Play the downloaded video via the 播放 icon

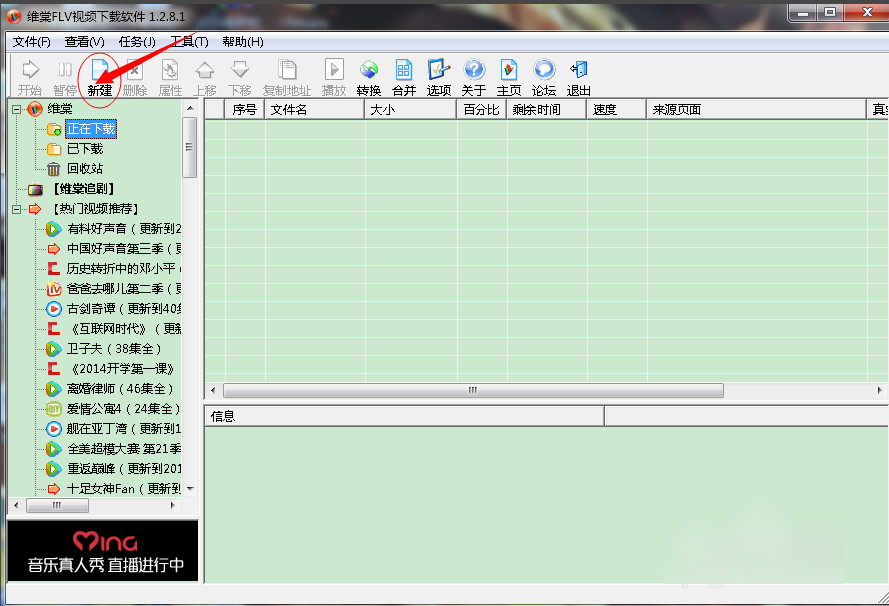pyautogui.click(x=333, y=75)
